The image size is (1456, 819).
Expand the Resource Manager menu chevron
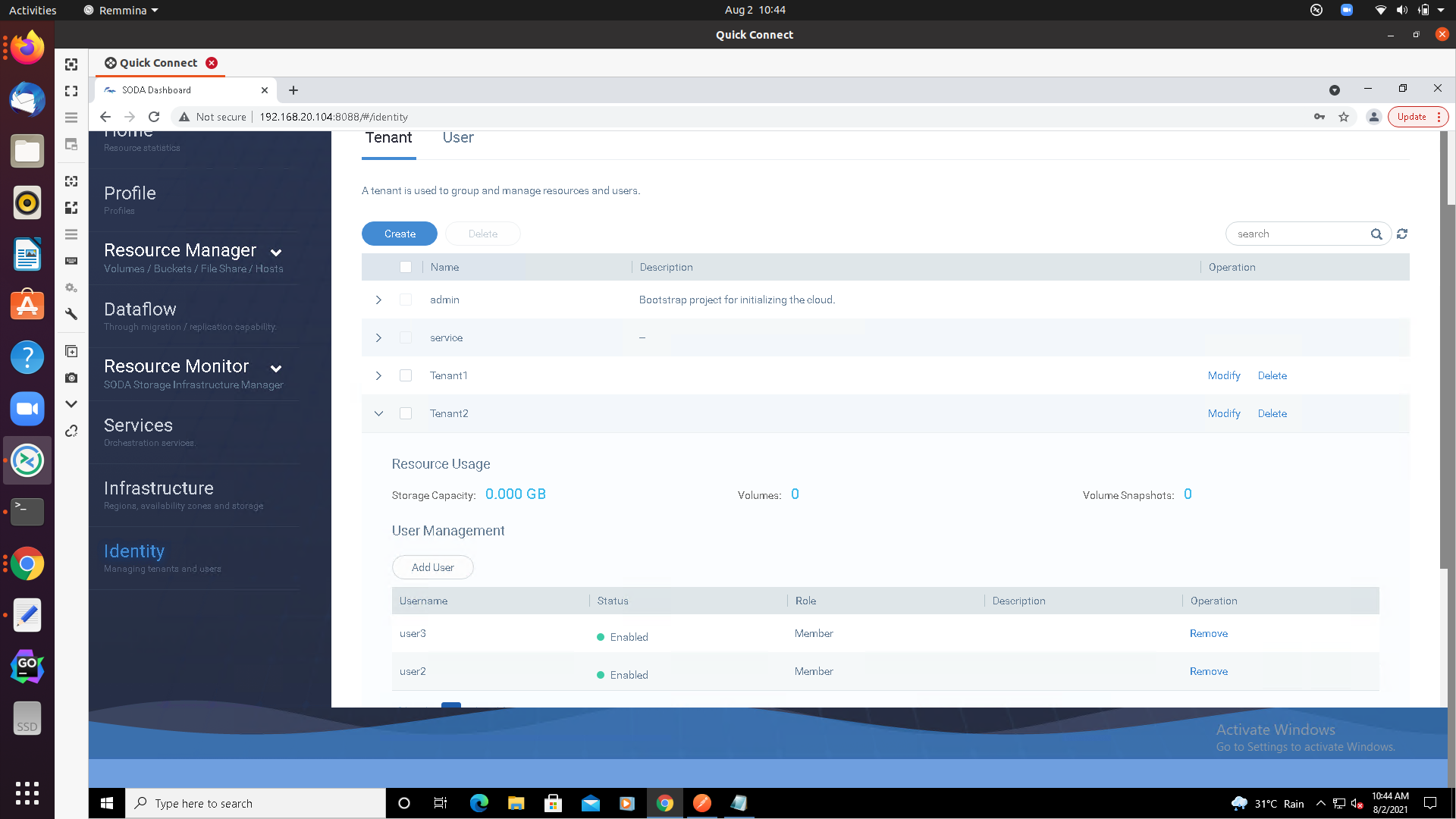click(275, 253)
